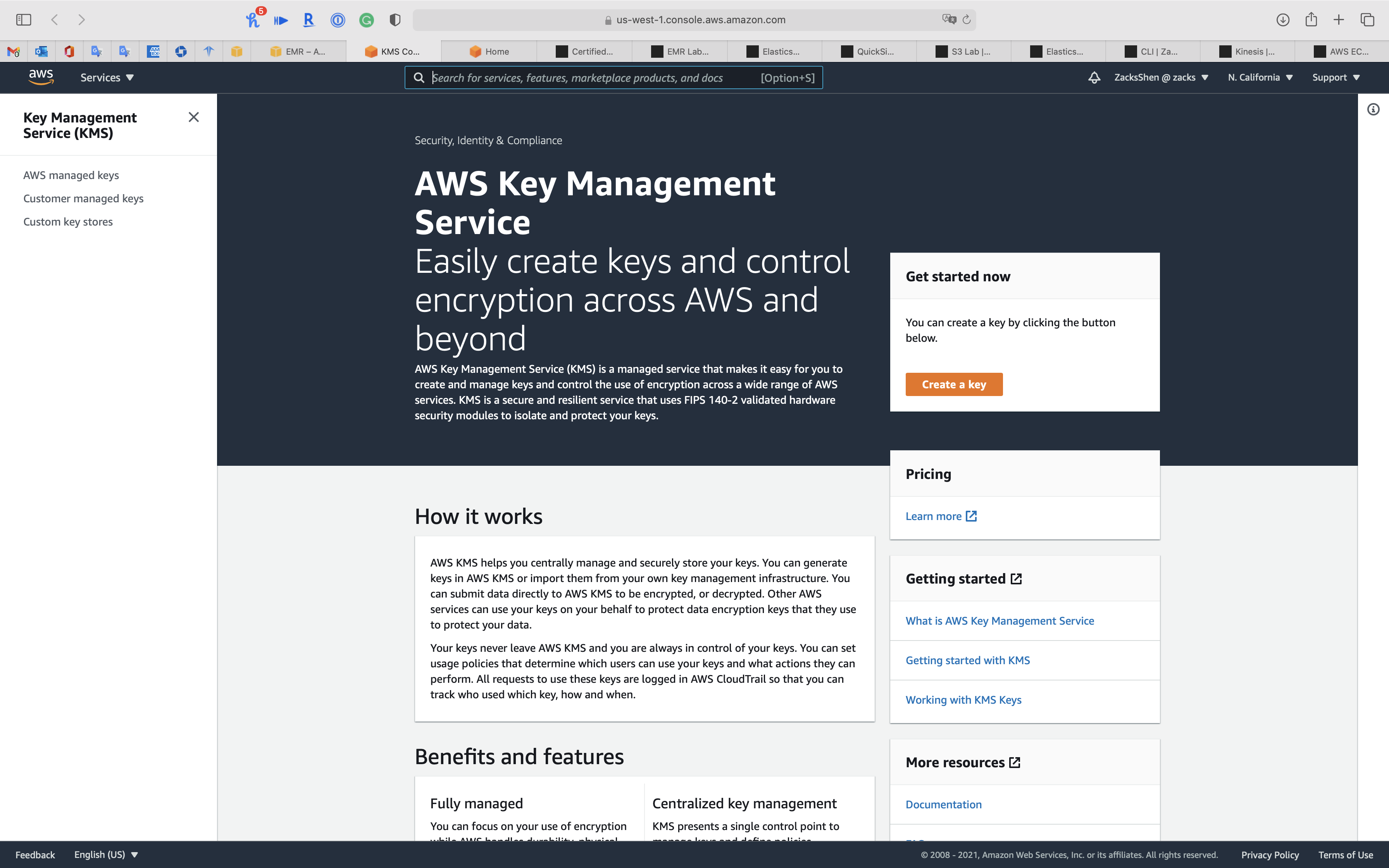The height and width of the screenshot is (868, 1389).
Task: Open the Gmail bookmark icon
Action: tap(13, 52)
